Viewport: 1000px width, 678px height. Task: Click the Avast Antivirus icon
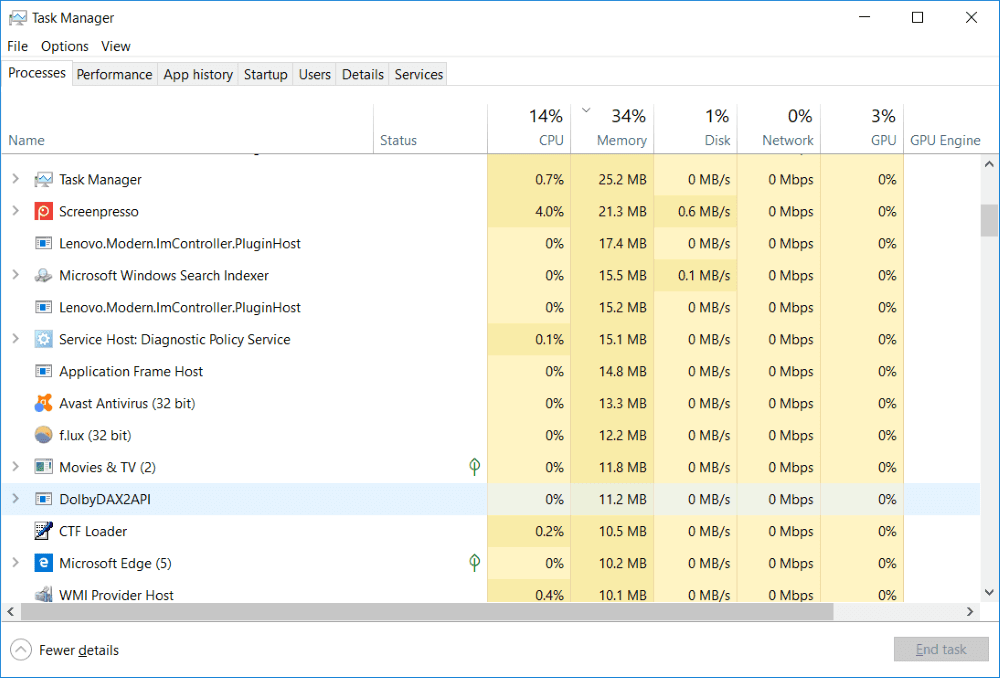tap(43, 403)
